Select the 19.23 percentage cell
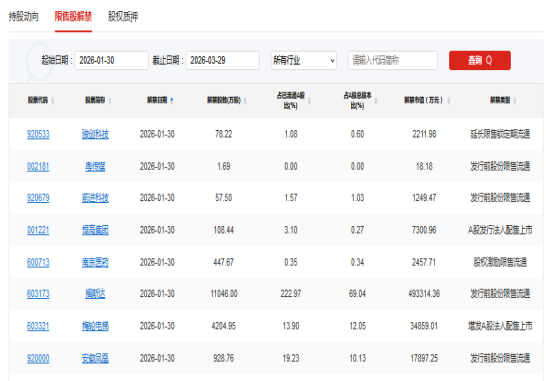The width and height of the screenshot is (555, 381). [x=291, y=358]
